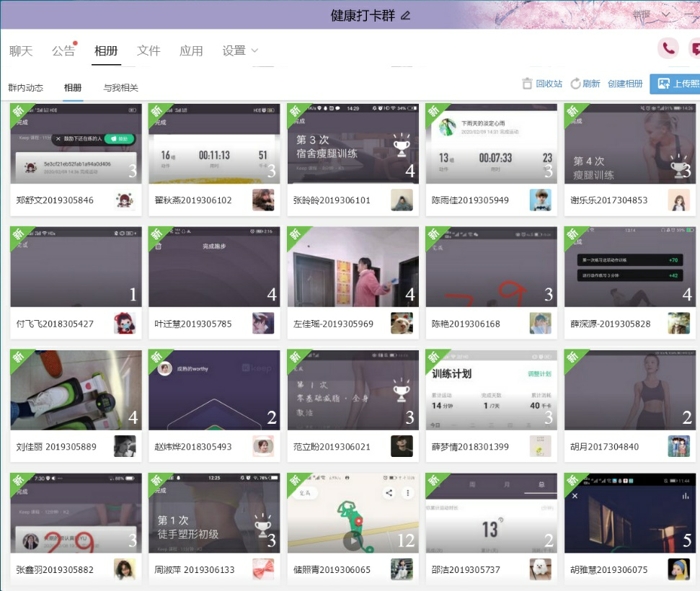
Task: Open the 应用 apps tab
Action: tap(191, 51)
